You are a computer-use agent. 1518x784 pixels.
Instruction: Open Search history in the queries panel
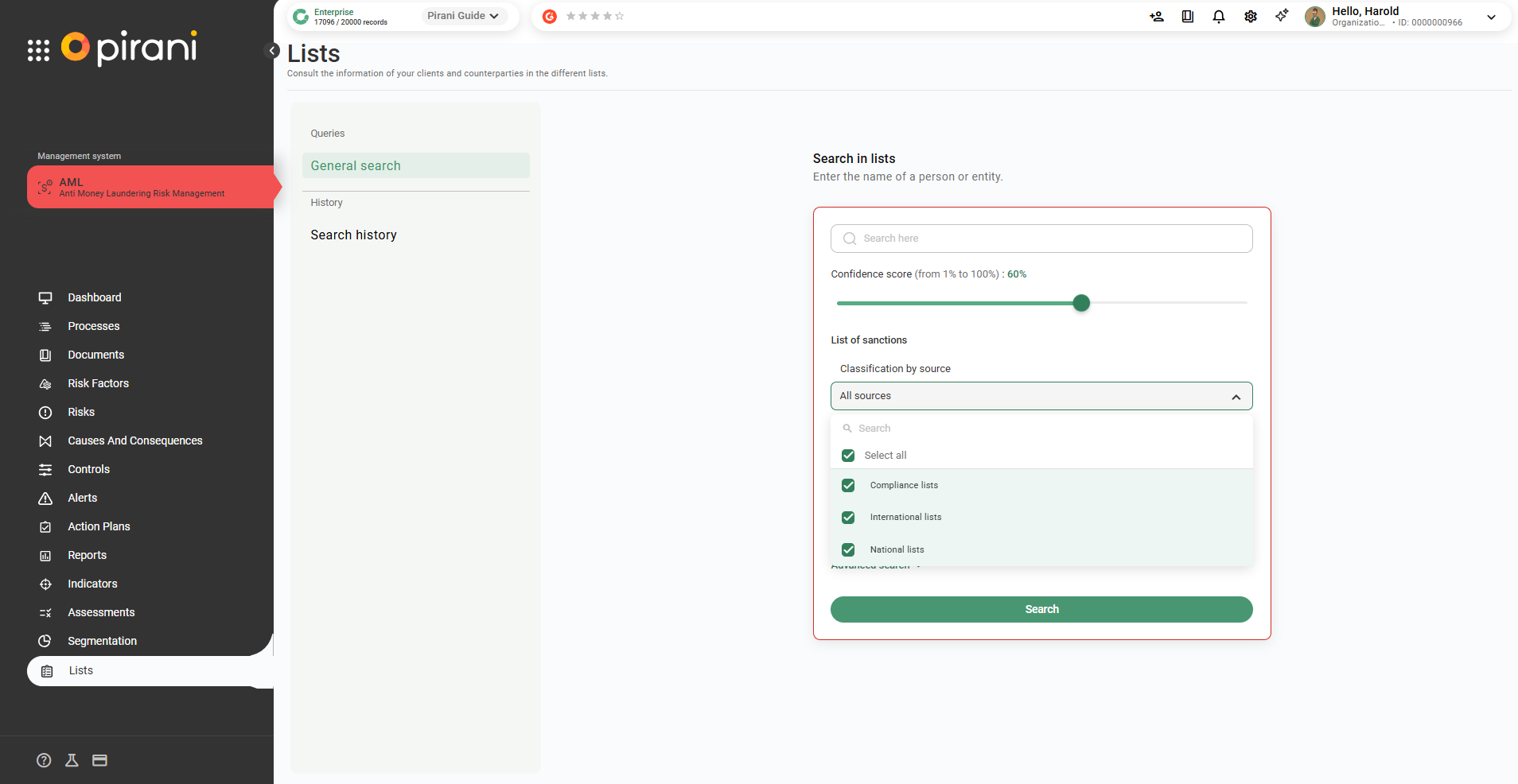tap(353, 235)
